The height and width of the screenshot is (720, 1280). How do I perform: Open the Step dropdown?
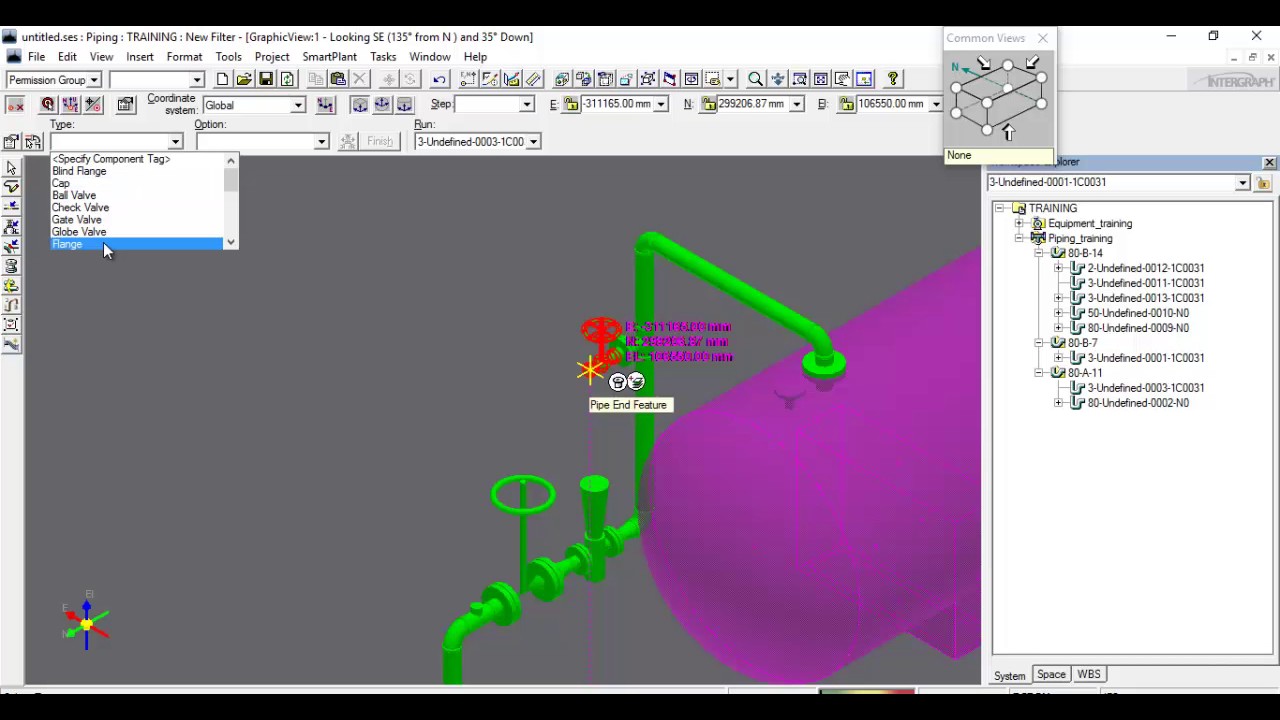(527, 104)
